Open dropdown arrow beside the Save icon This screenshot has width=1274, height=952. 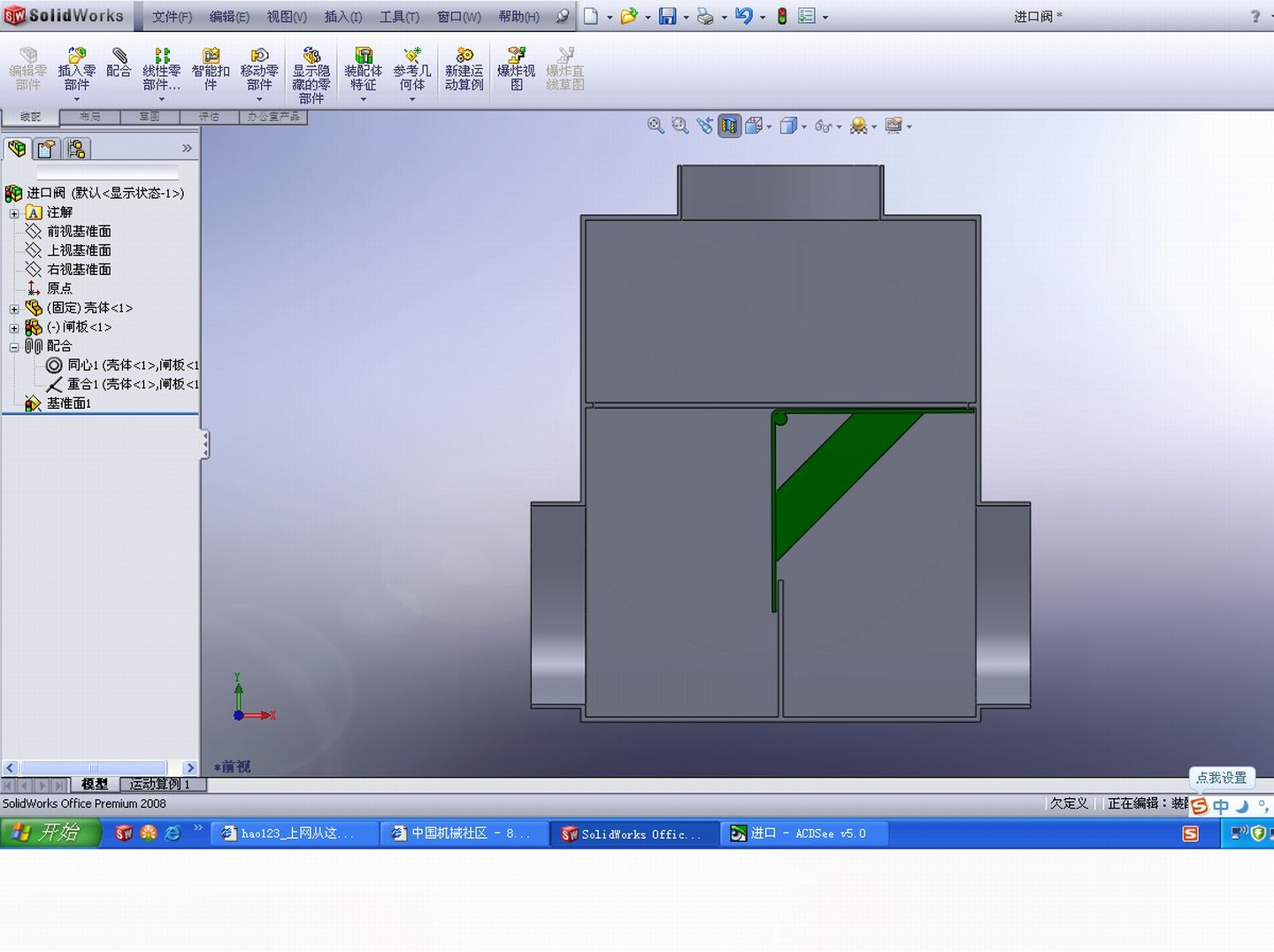686,17
